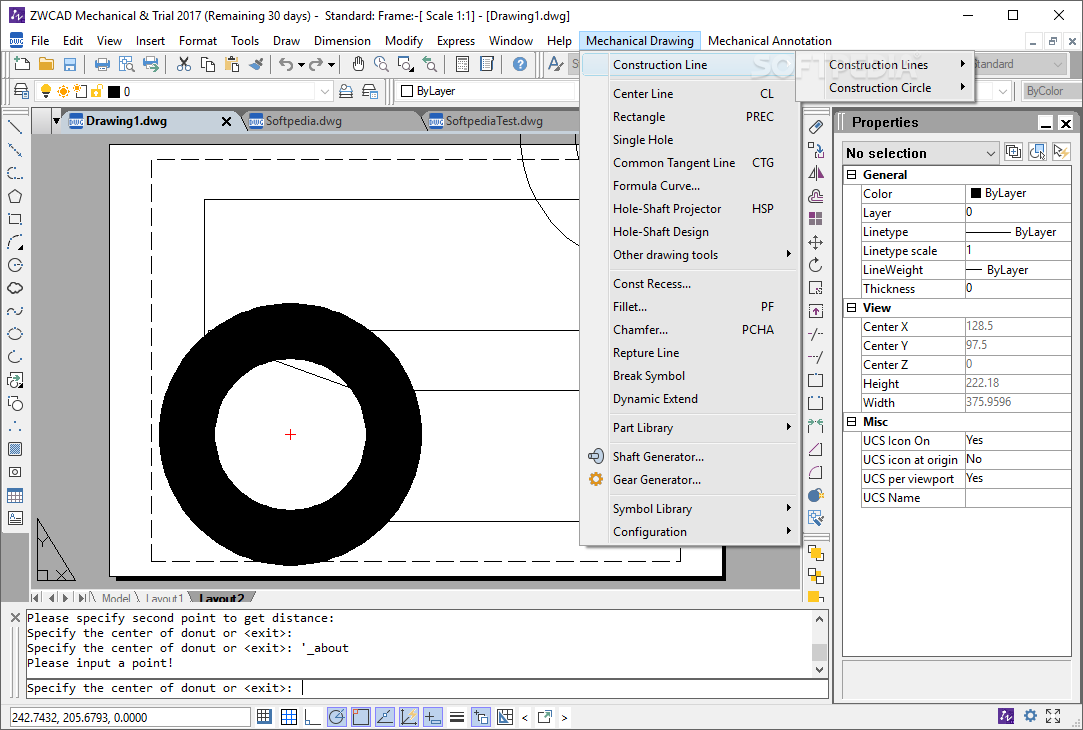Switch to the Softpedia.dwg tab
This screenshot has width=1083, height=730.
tap(304, 121)
